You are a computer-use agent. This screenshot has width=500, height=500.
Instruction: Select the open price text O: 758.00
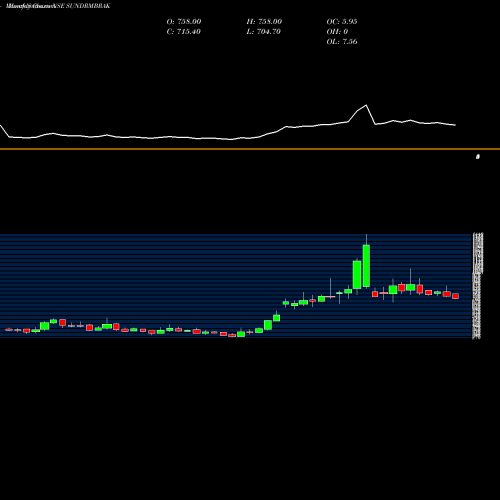click(x=184, y=22)
